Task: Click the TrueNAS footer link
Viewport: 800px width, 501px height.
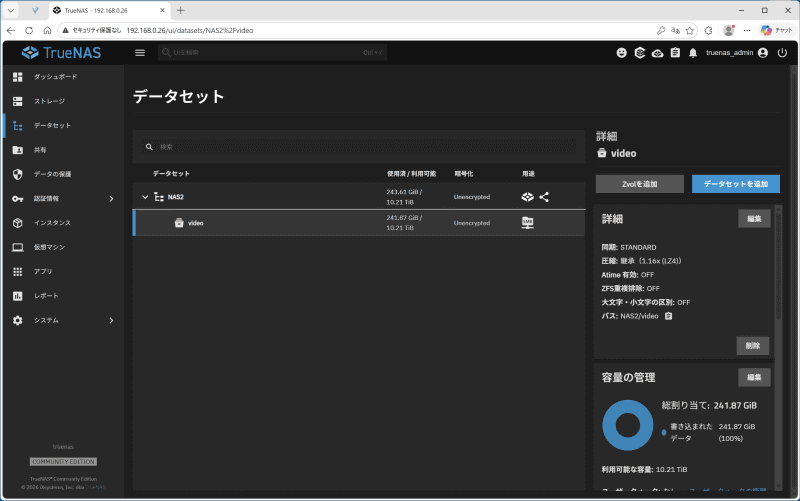Action: coord(95,487)
